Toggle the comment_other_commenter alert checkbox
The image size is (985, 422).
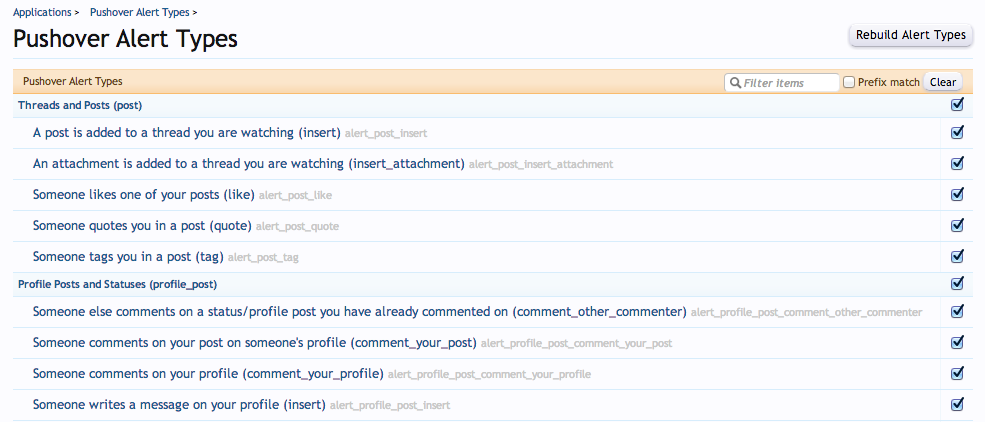(x=957, y=311)
